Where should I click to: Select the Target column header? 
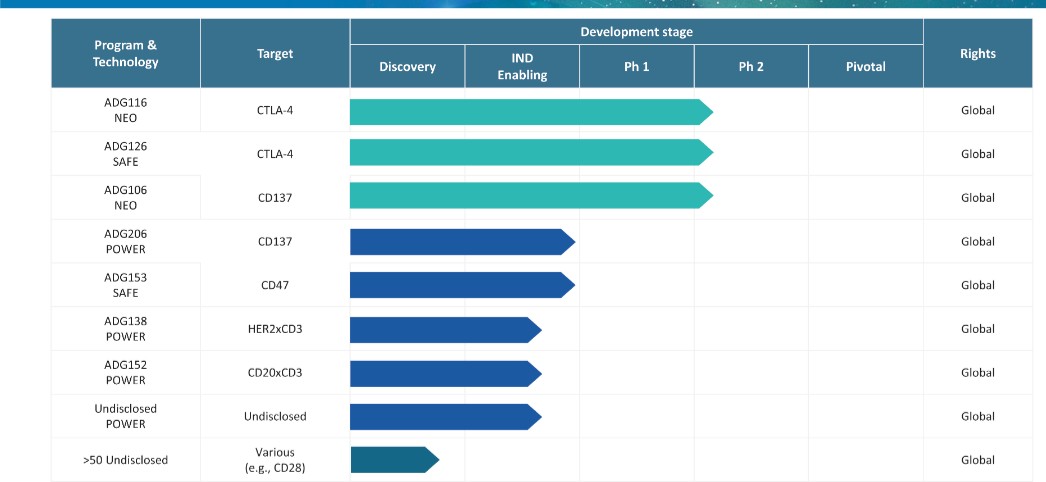coord(275,53)
